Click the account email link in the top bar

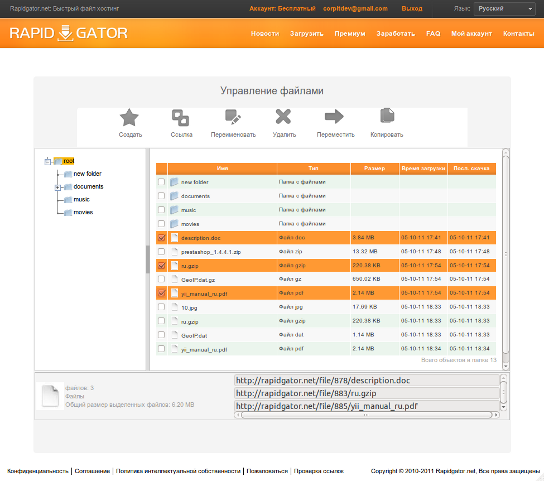pos(355,9)
